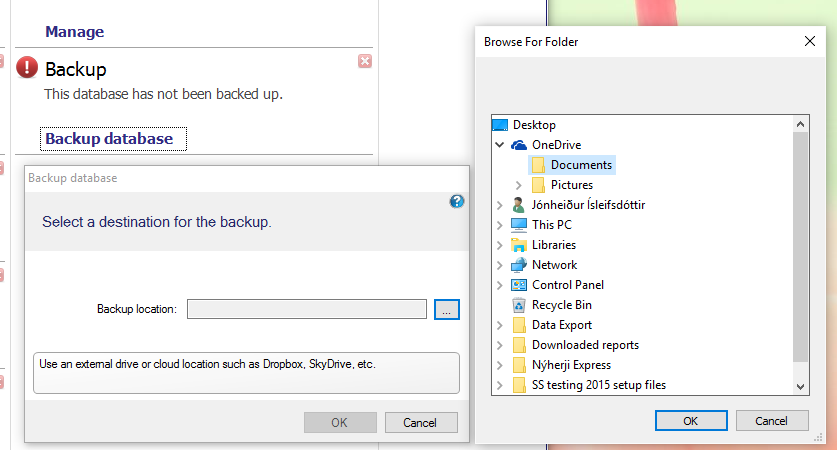Viewport: 837px width, 450px height.
Task: Select the Recycle Bin icon in tree
Action: pos(519,305)
